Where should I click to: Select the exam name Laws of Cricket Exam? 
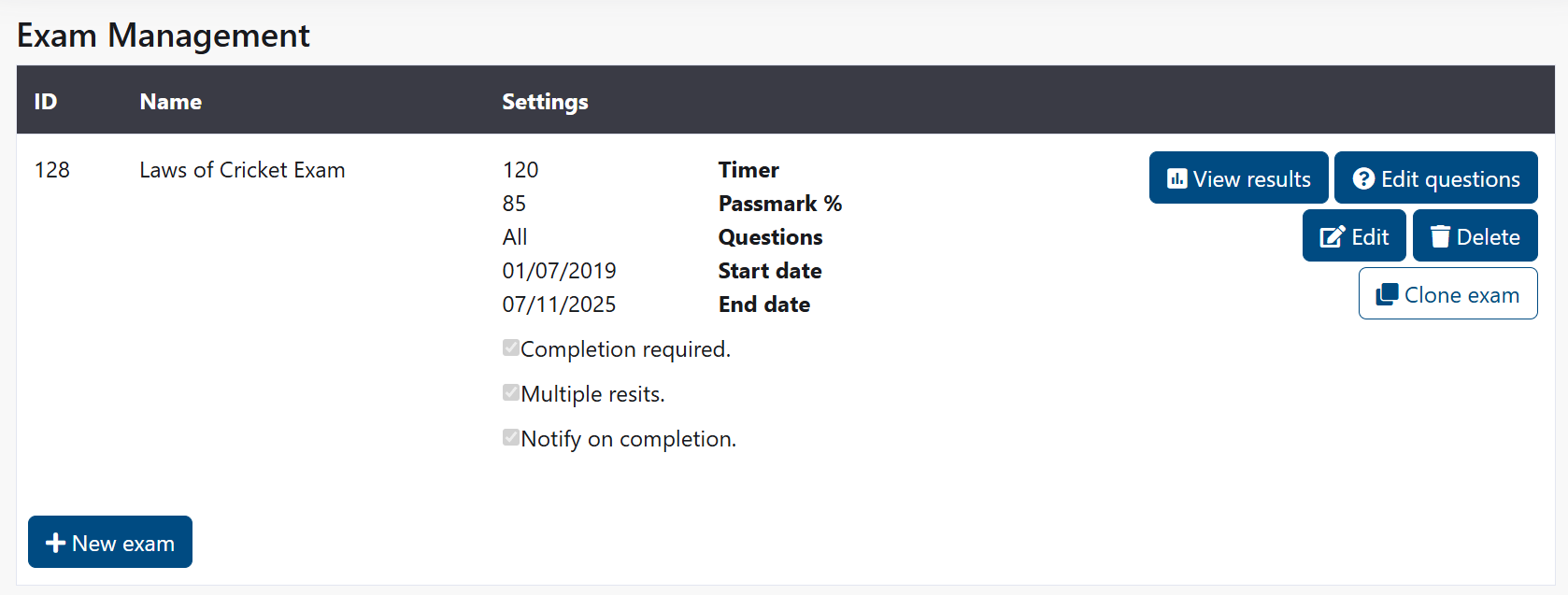(x=242, y=170)
